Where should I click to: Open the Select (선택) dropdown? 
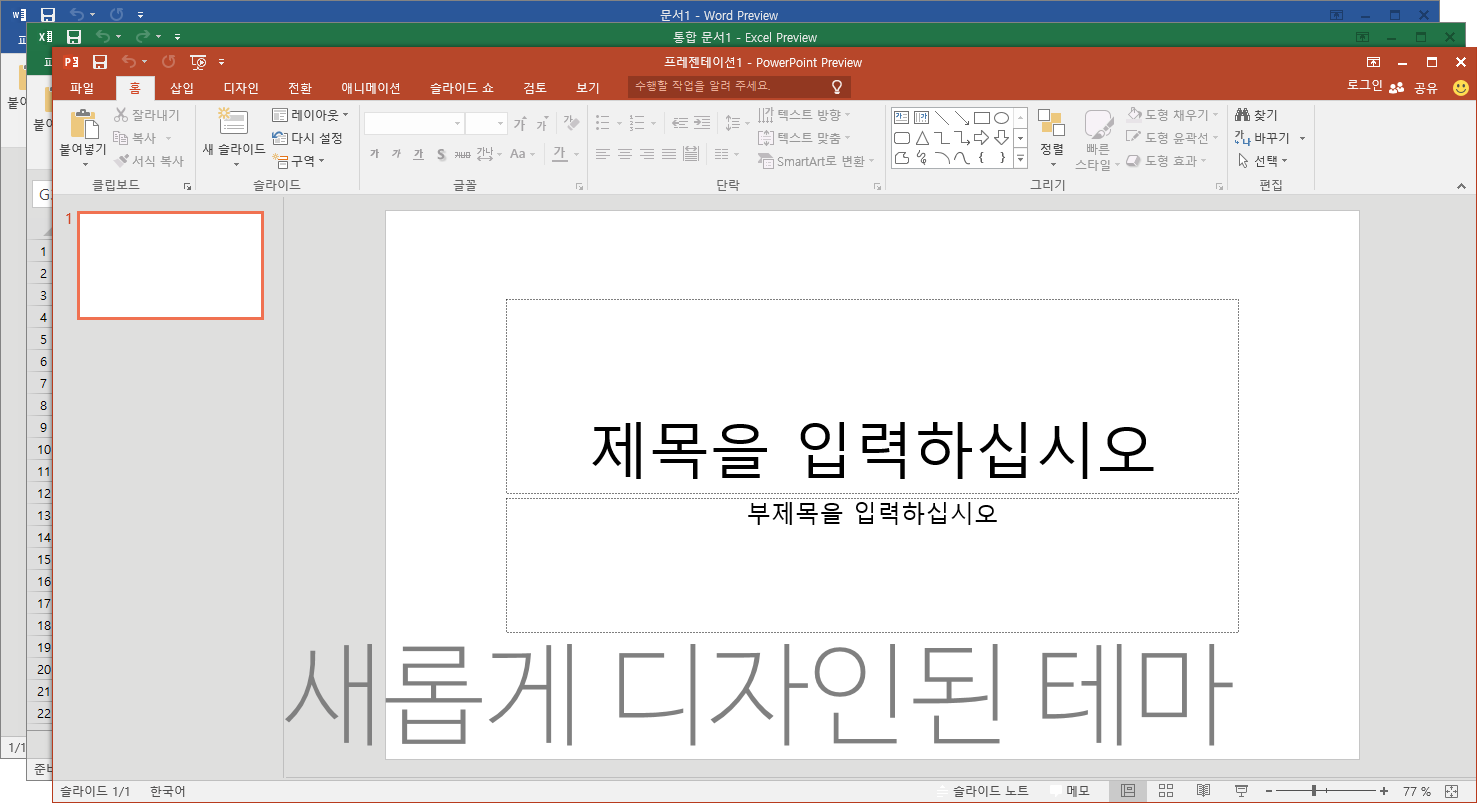point(1263,160)
